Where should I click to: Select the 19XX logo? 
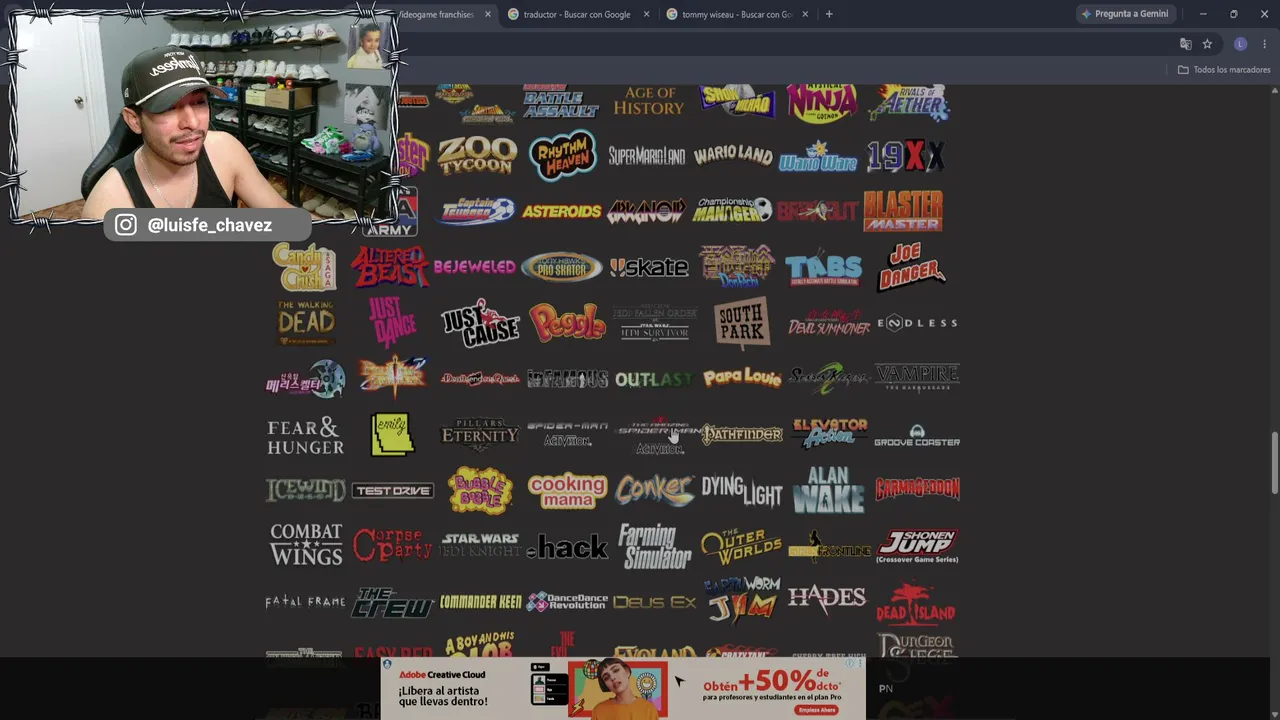tap(905, 156)
